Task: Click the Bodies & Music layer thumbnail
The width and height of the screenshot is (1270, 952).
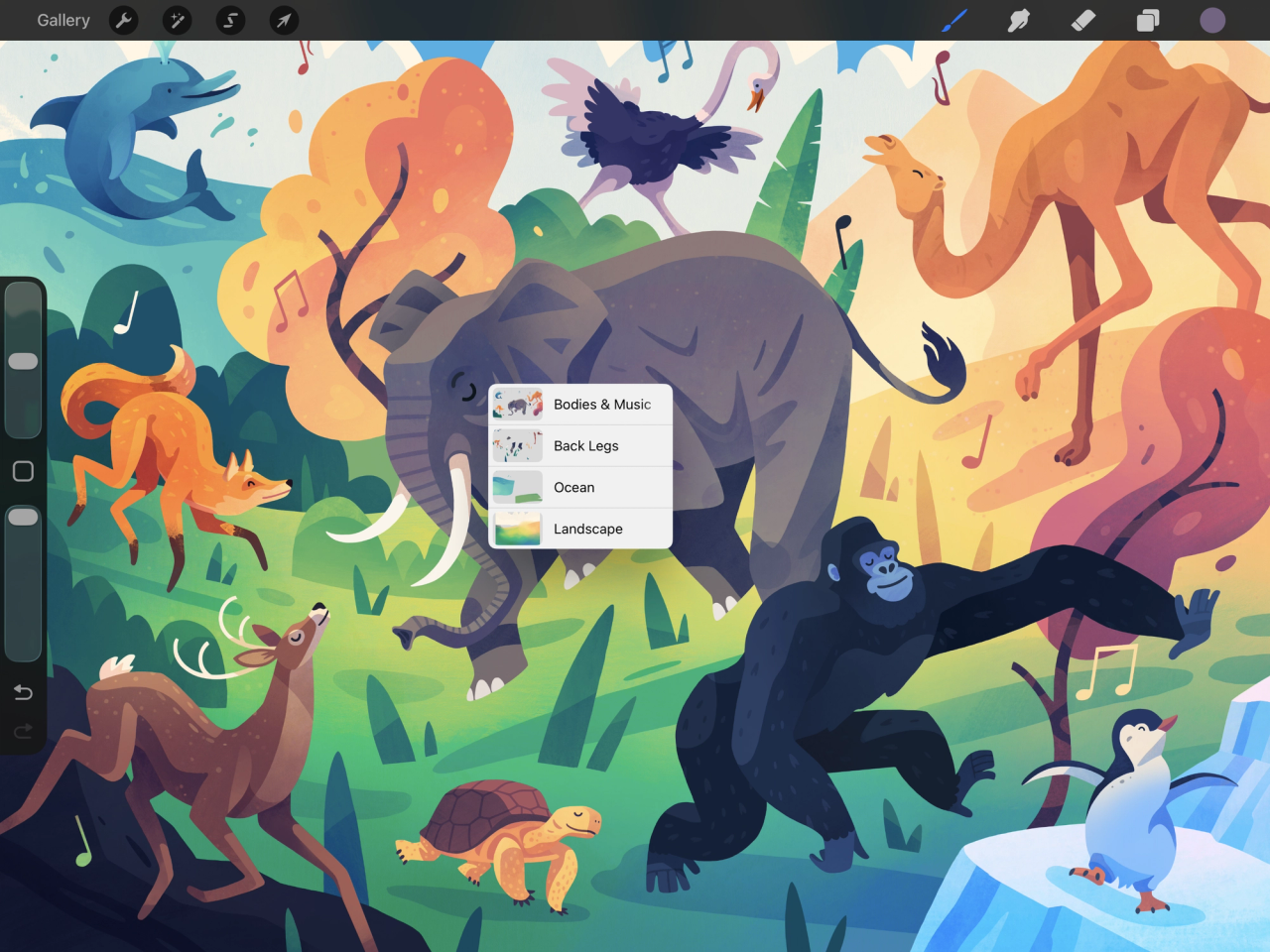Action: pos(518,405)
